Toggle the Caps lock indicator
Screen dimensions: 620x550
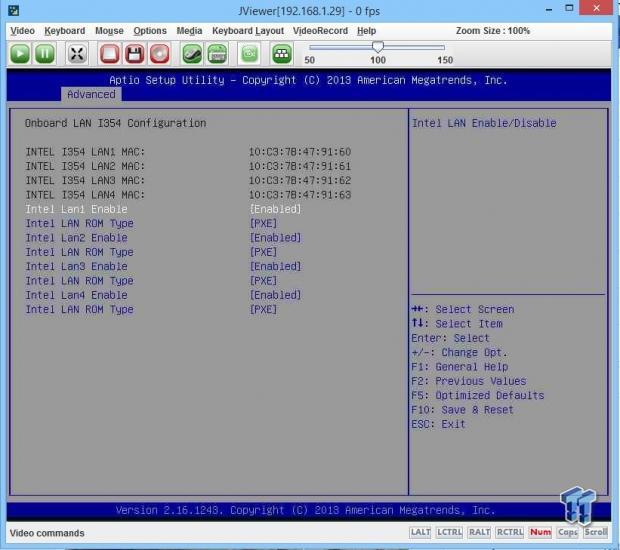click(x=568, y=532)
